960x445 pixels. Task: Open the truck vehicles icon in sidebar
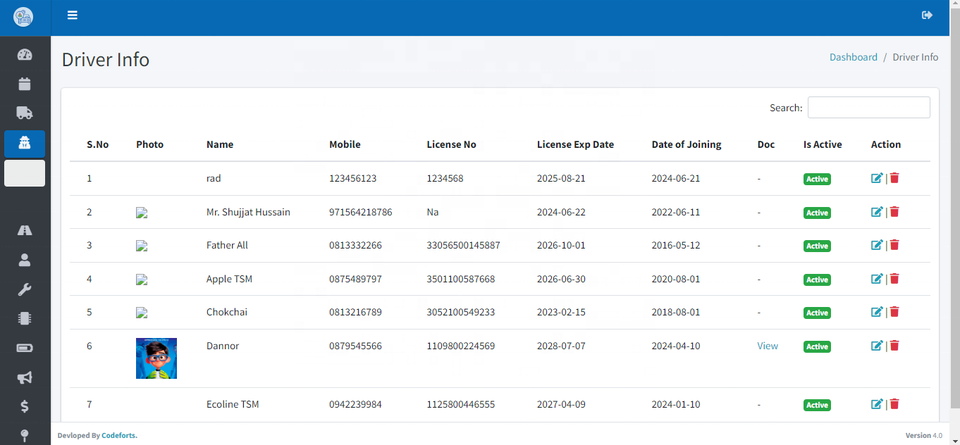pyautogui.click(x=25, y=113)
